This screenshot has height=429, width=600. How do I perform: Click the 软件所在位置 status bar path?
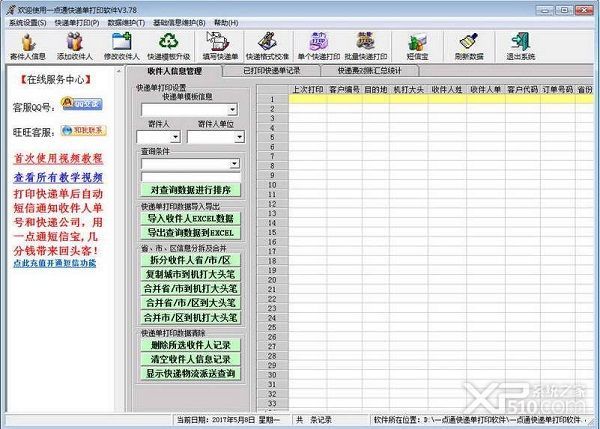point(478,420)
